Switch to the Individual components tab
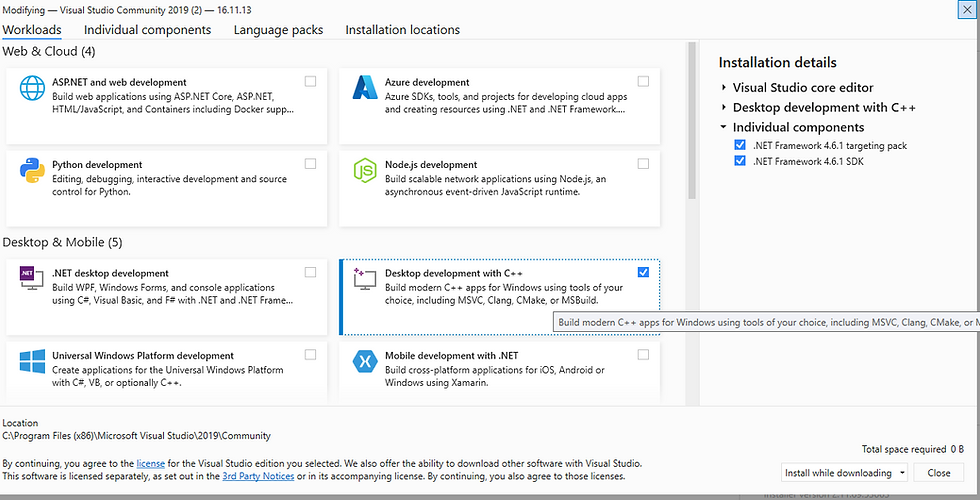 click(x=147, y=30)
